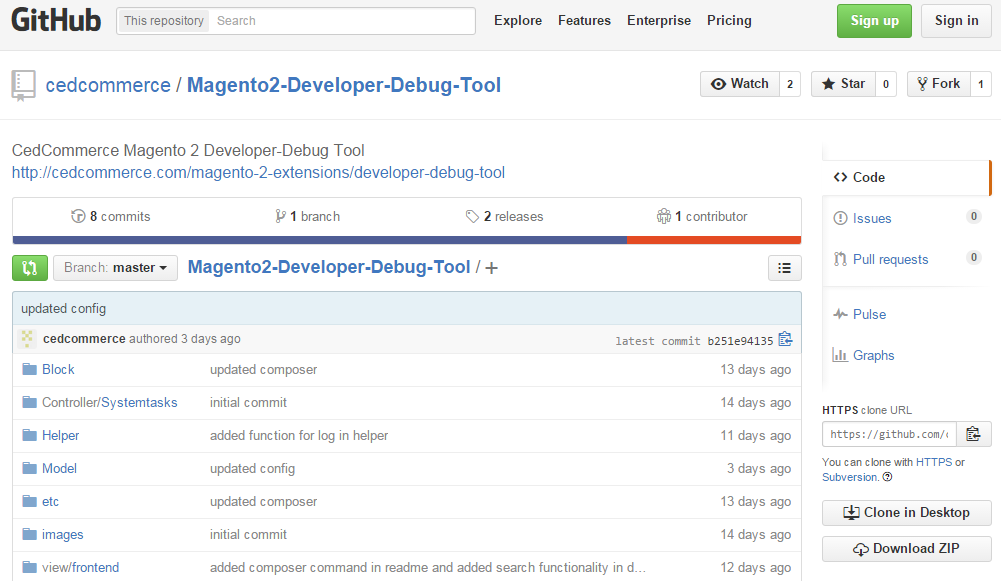1001x581 pixels.
Task: View the 8 commits link
Action: 110,216
